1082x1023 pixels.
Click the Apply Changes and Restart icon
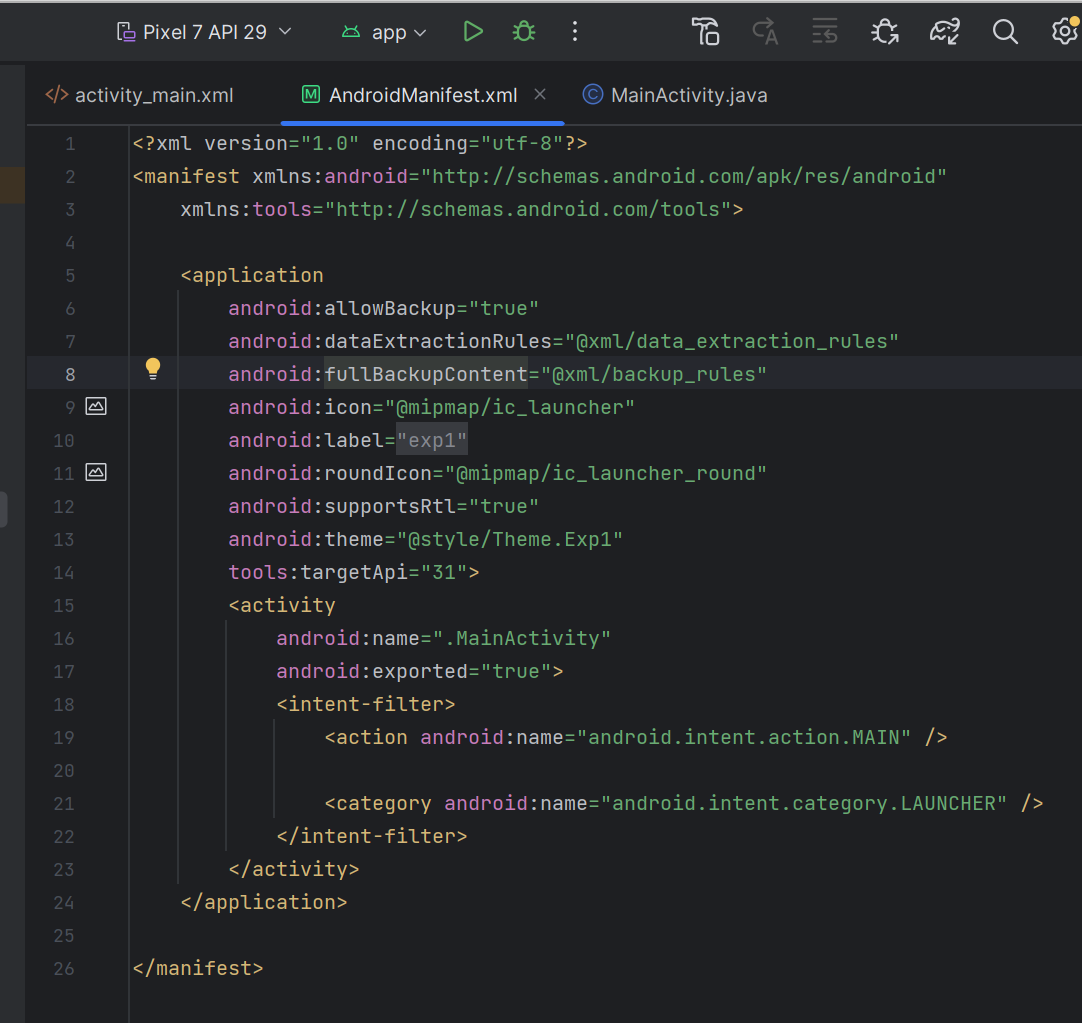765,32
